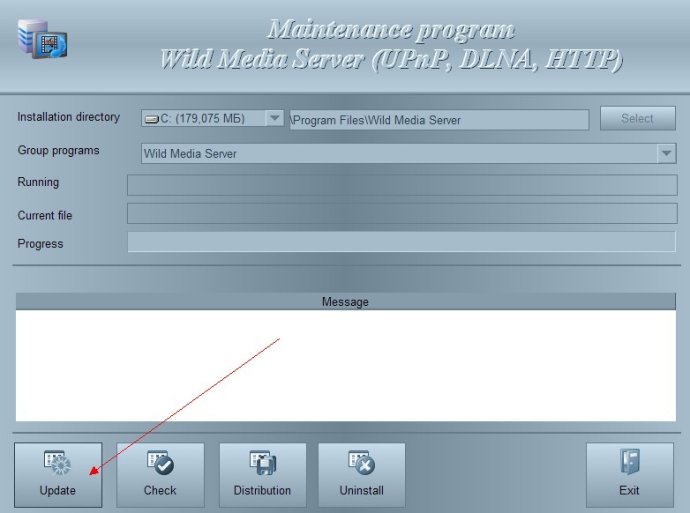Click the installation path input field

click(439, 120)
